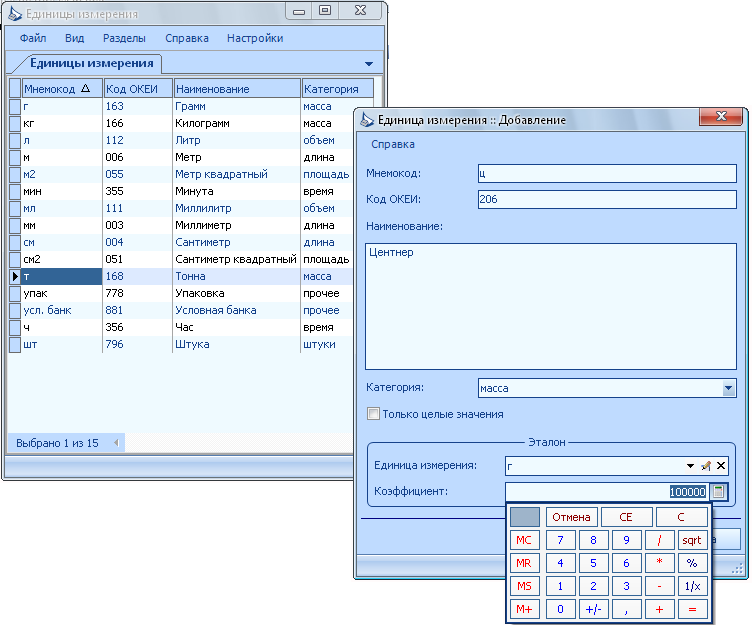The width and height of the screenshot is (752, 625).
Task: Click the plus button in the calculator
Action: click(x=659, y=609)
